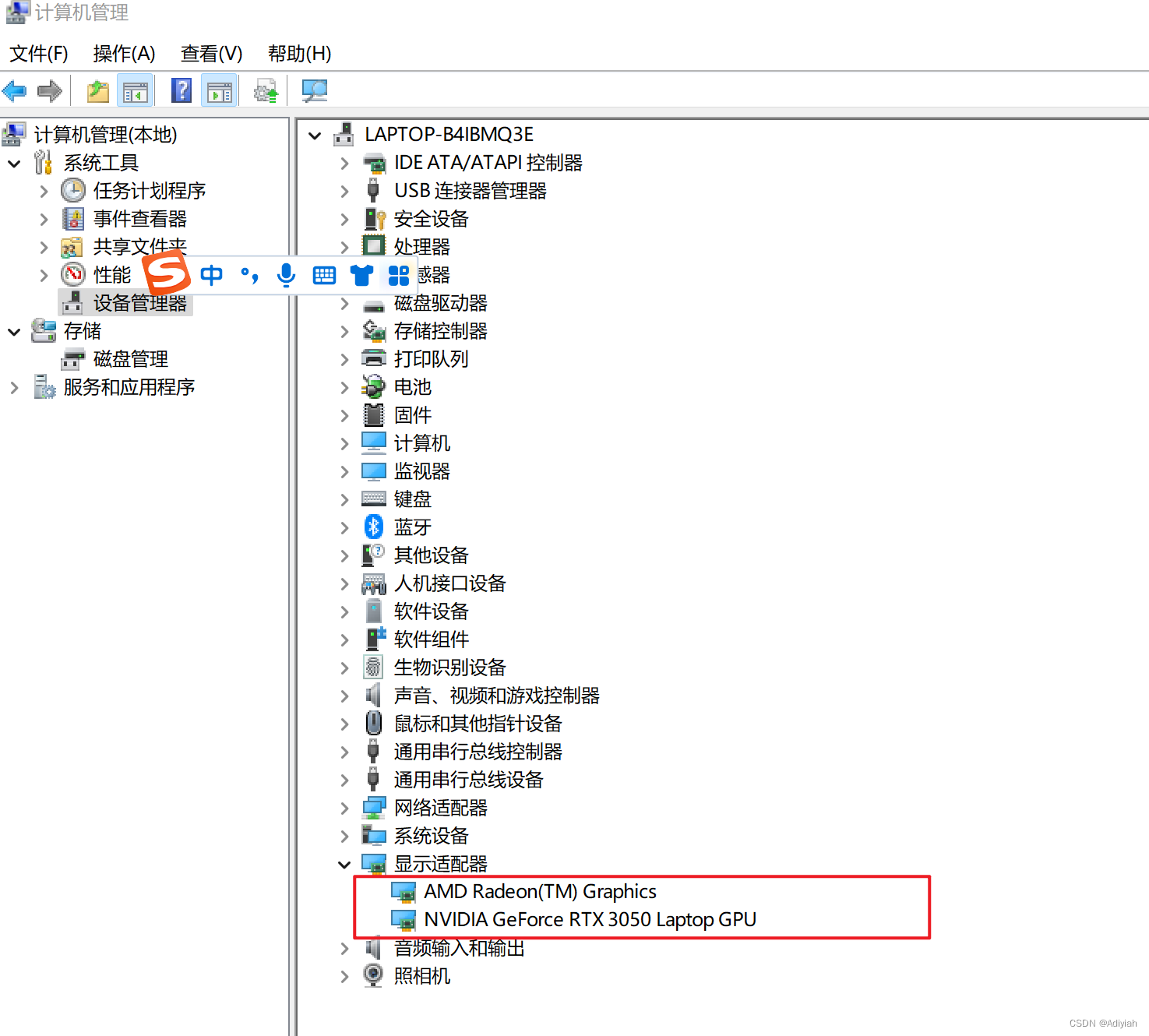Select the 软件组件 category
The image size is (1149, 1036).
(x=432, y=640)
